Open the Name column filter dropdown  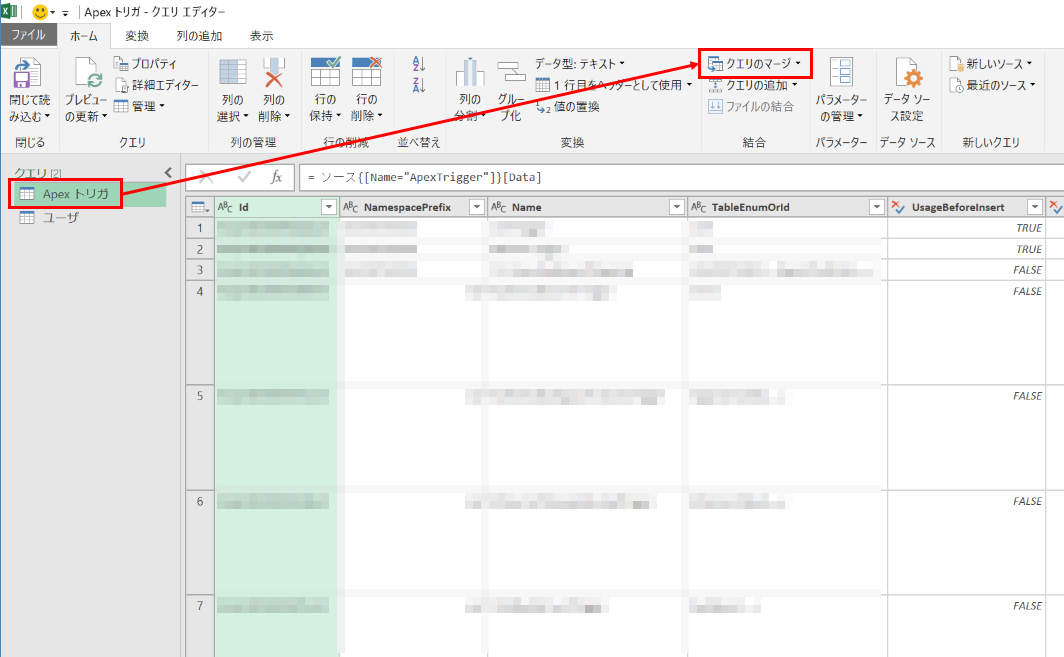tap(677, 207)
